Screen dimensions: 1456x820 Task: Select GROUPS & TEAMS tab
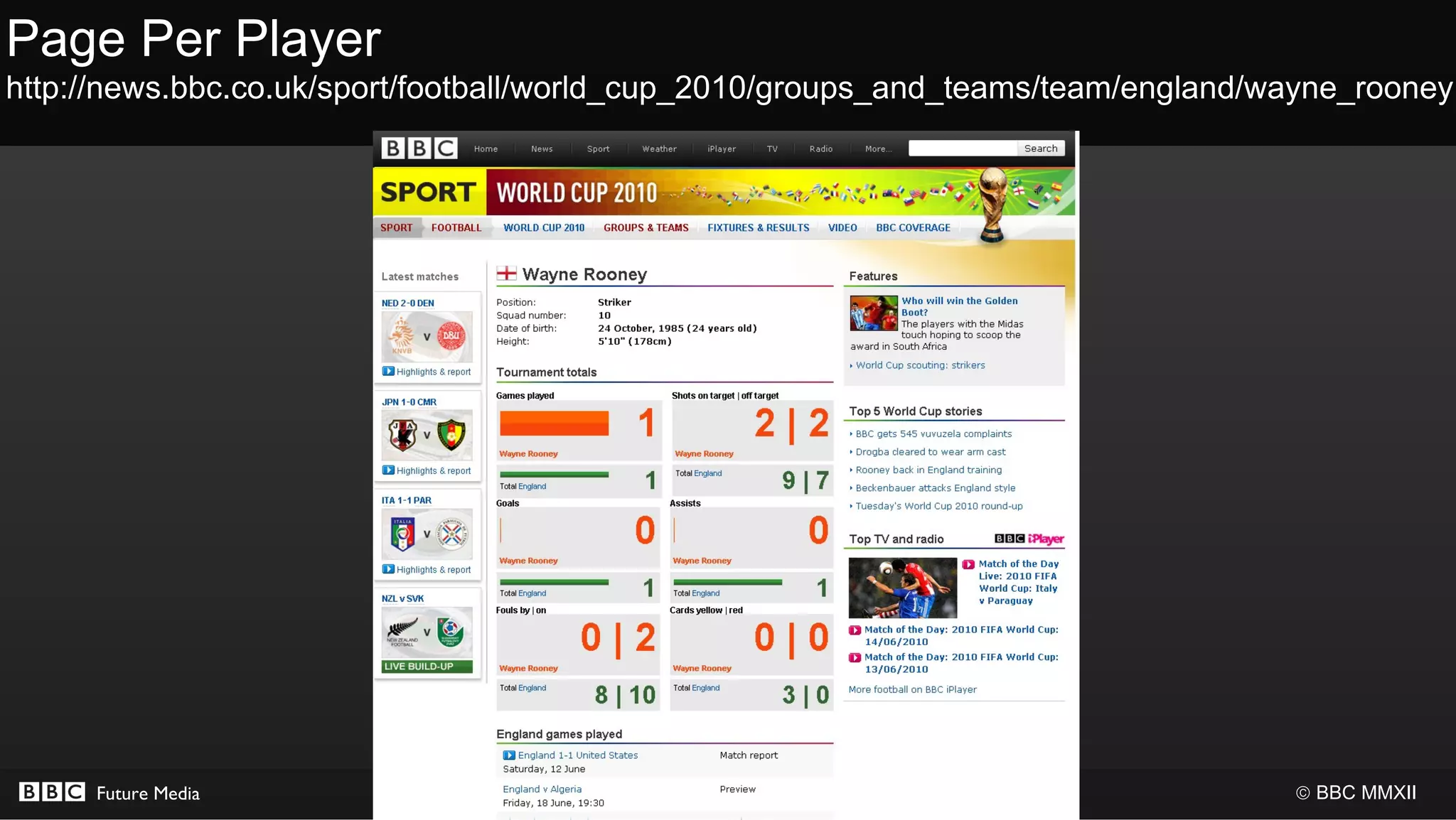(646, 227)
